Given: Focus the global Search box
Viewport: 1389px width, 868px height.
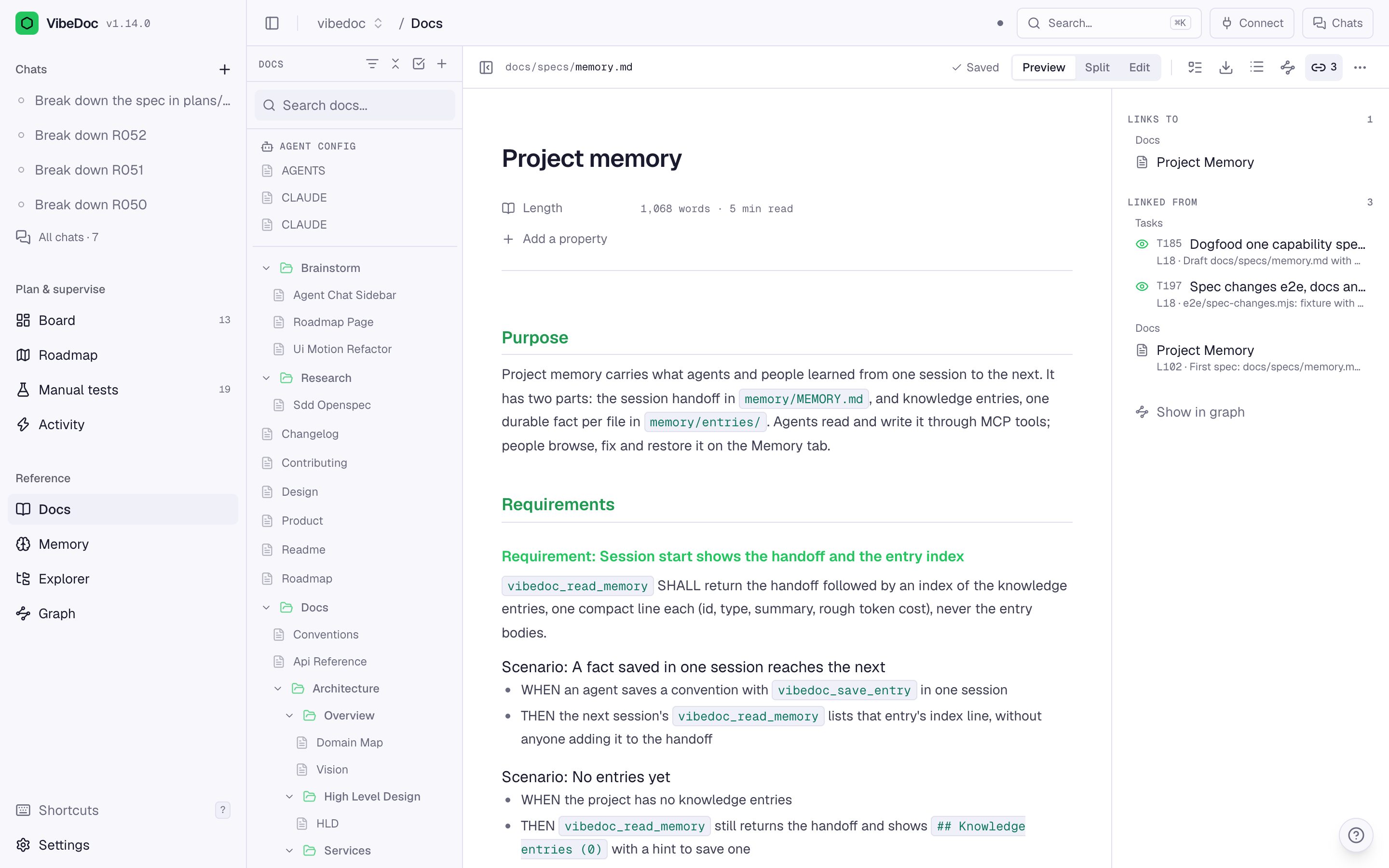Looking at the screenshot, I should [1109, 23].
